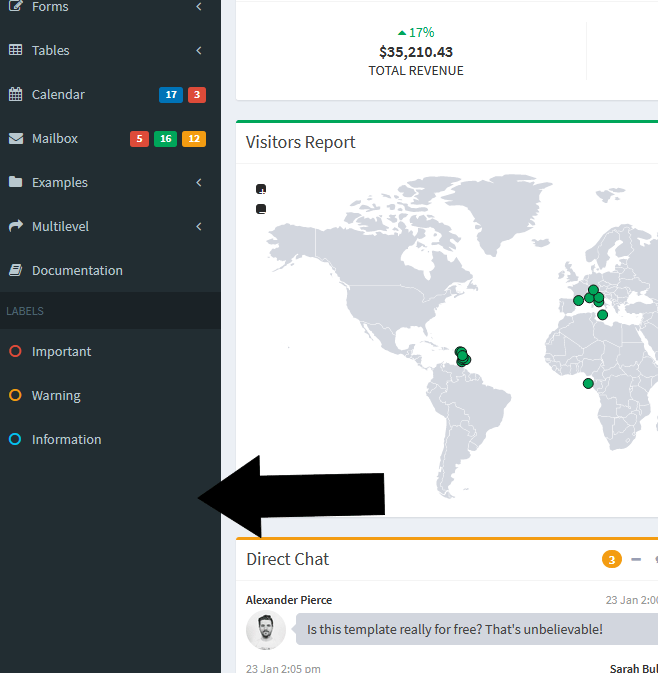
Task: Click the red circle icon for Important
Action: coord(15,351)
